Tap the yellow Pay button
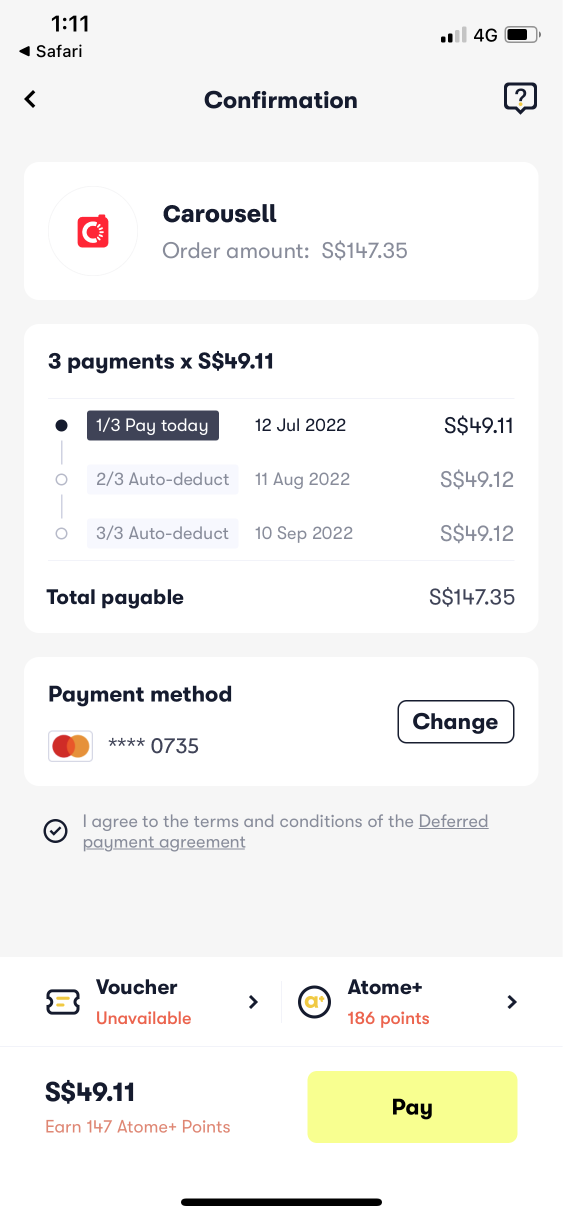 (412, 1107)
